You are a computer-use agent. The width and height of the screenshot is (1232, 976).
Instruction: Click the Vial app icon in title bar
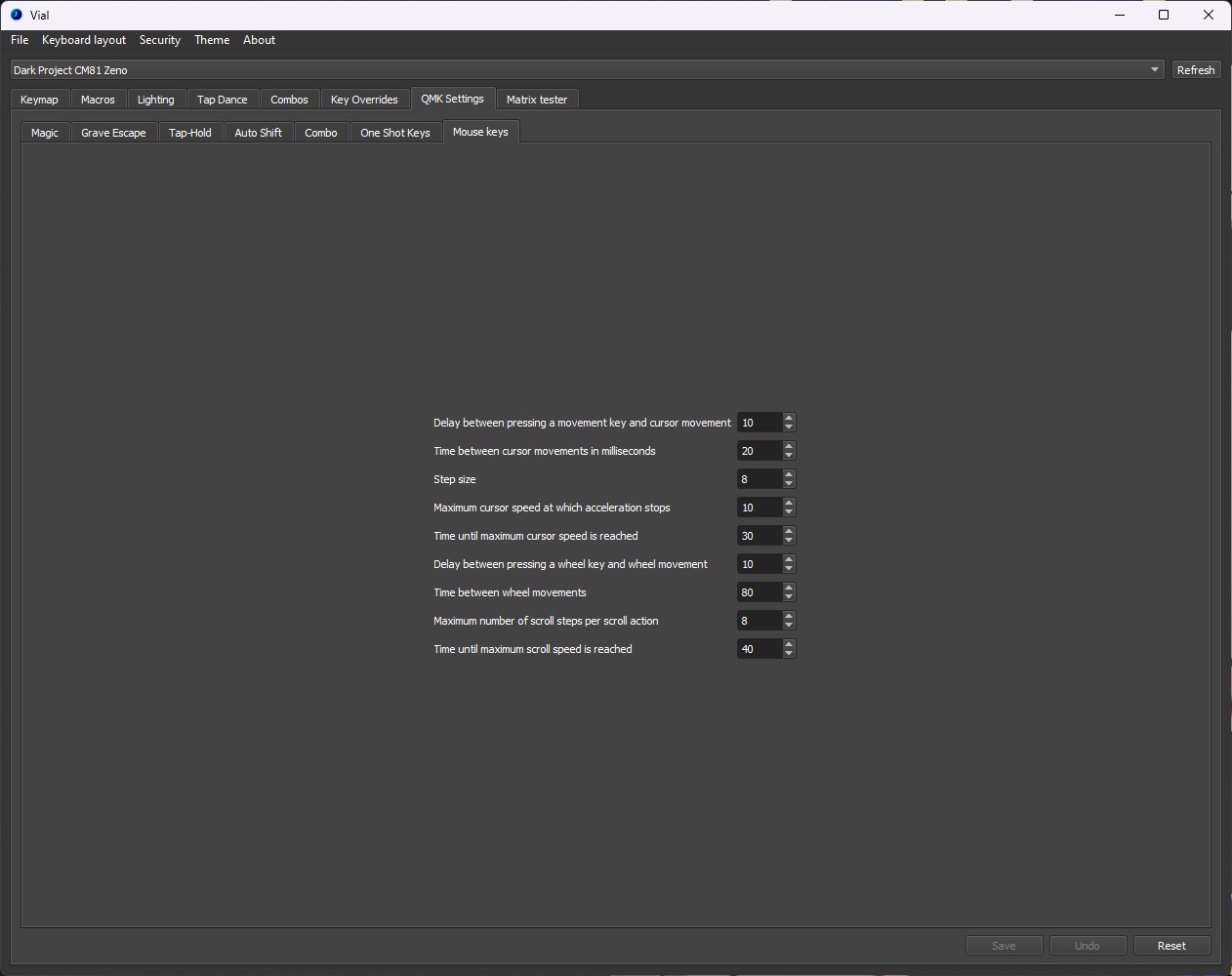click(x=17, y=15)
